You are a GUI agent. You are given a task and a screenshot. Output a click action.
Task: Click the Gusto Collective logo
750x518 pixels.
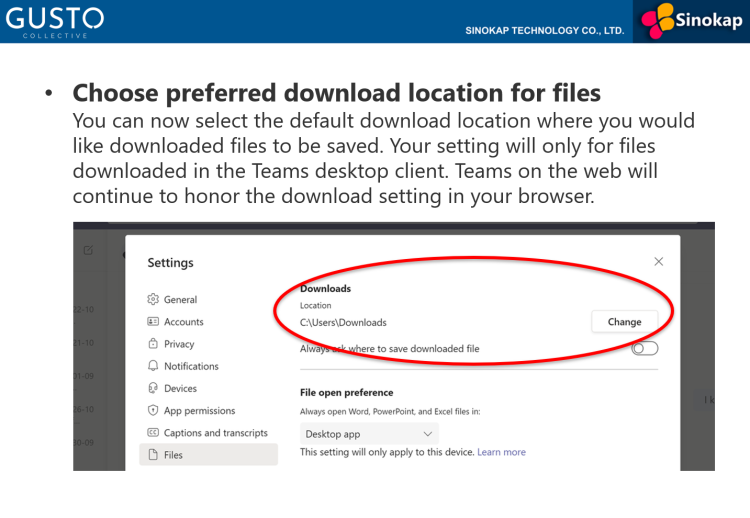point(53,21)
